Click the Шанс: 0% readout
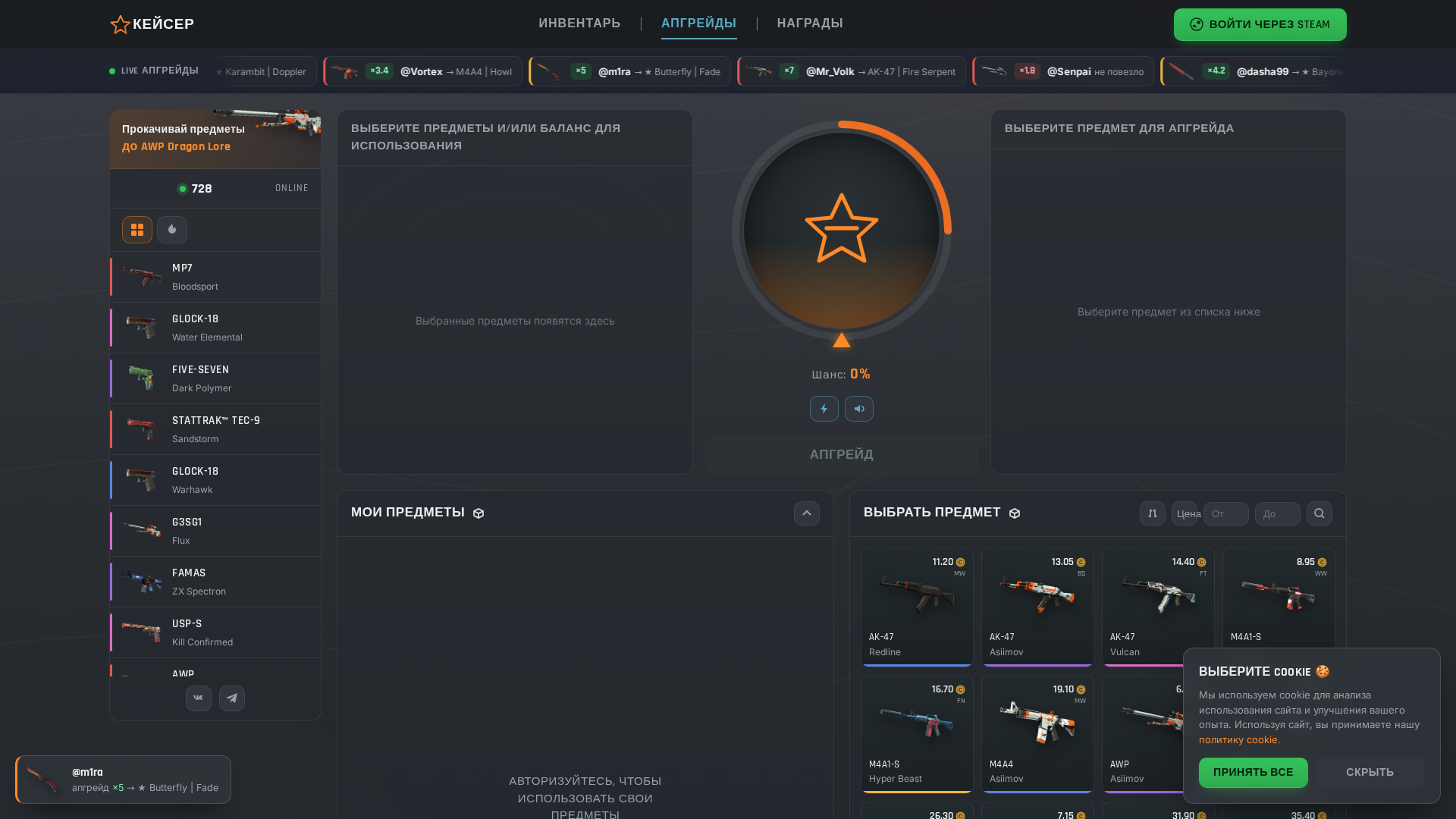 click(841, 375)
